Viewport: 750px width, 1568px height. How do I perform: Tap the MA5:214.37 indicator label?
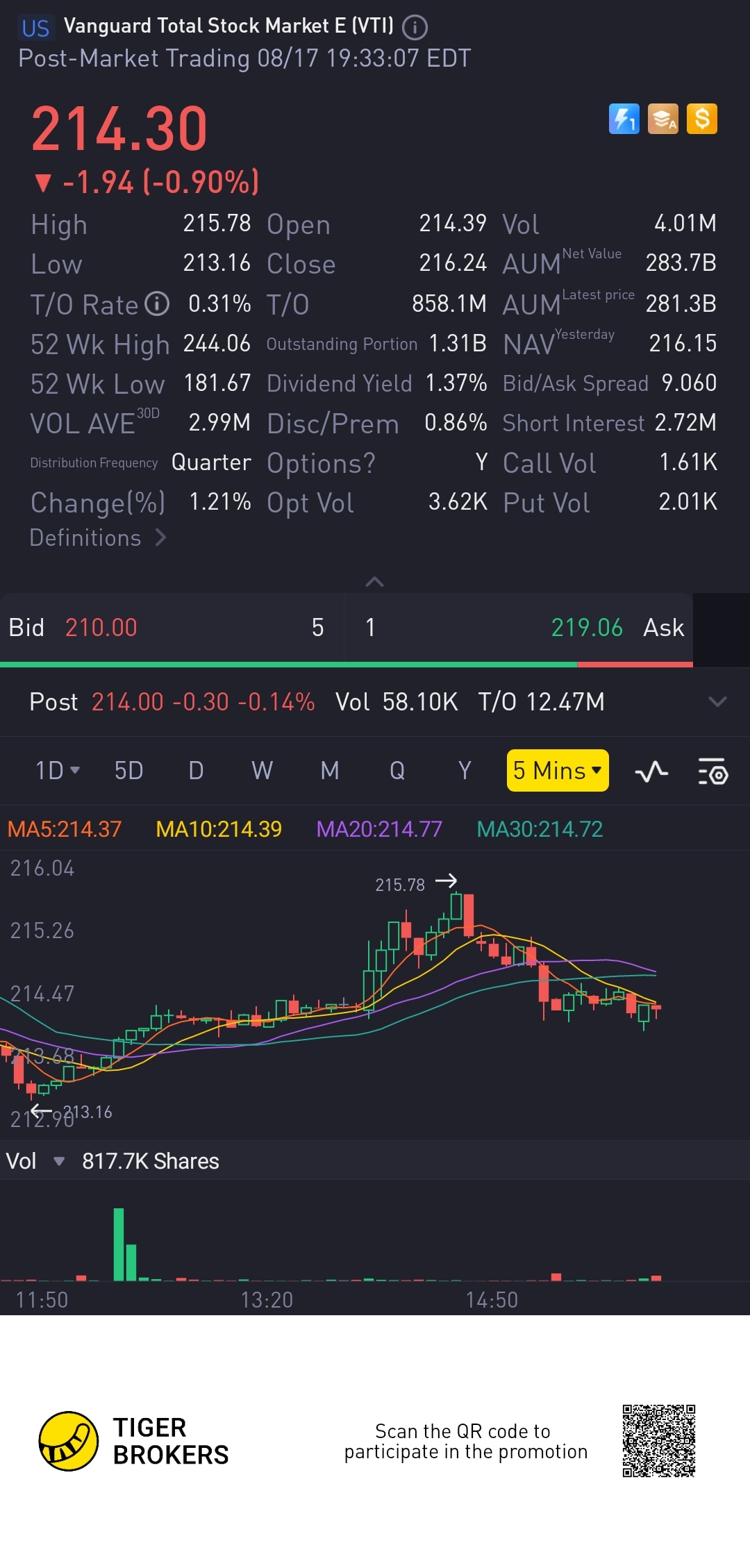pyautogui.click(x=65, y=828)
